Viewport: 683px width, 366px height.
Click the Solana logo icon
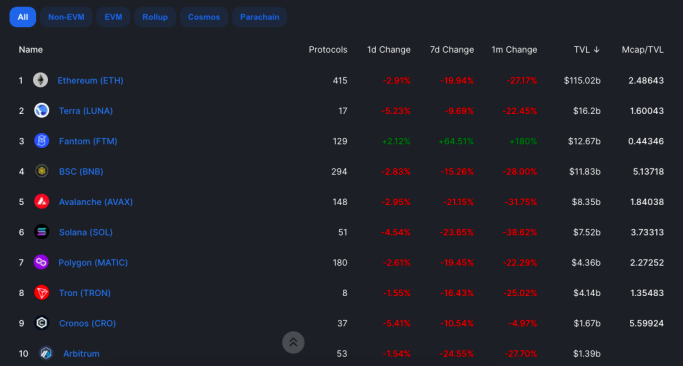click(42, 232)
